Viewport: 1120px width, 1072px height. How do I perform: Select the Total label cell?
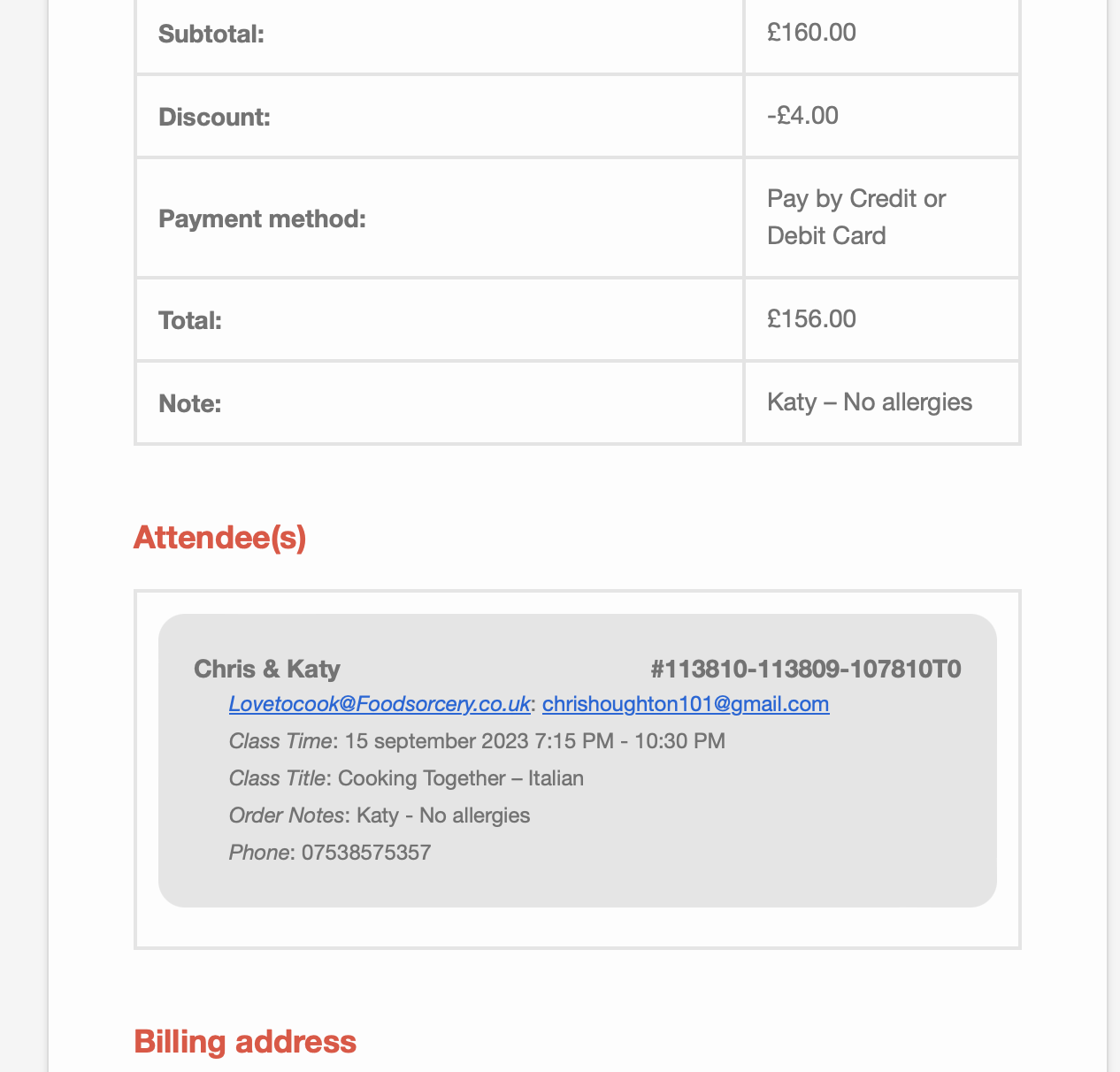tap(440, 319)
